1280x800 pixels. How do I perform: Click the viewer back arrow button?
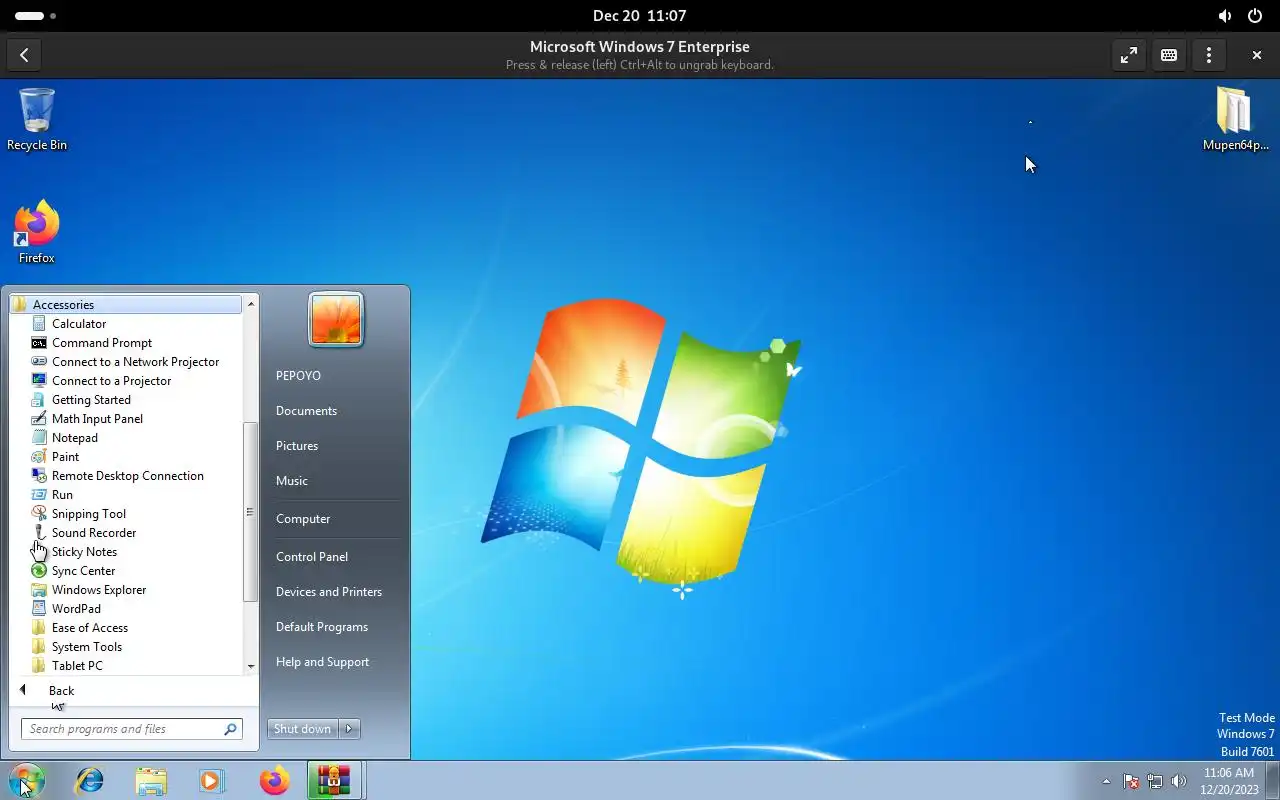click(24, 55)
